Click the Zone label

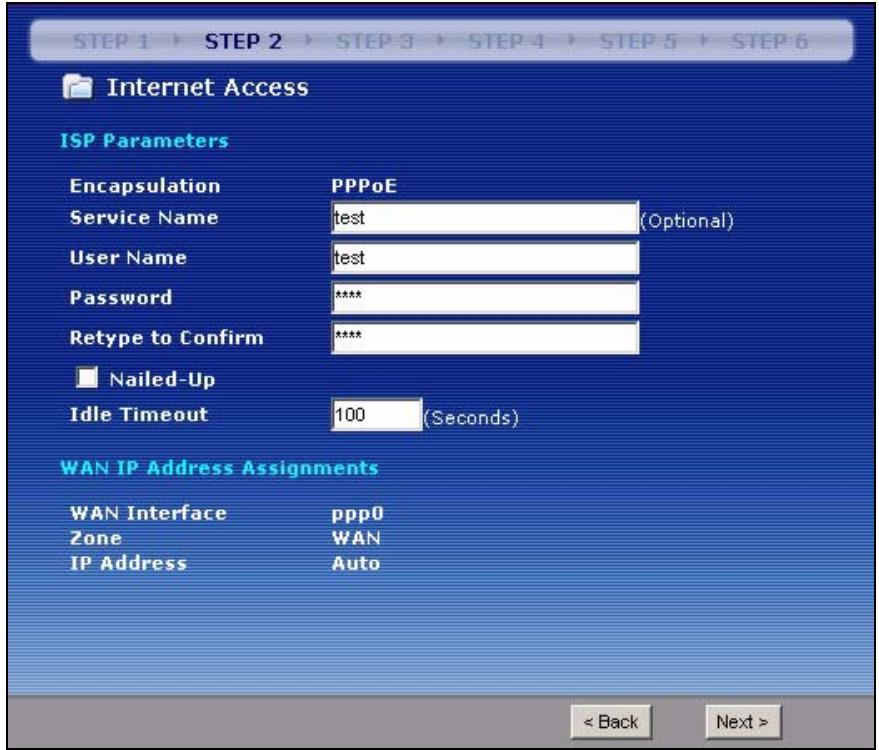tap(95, 538)
